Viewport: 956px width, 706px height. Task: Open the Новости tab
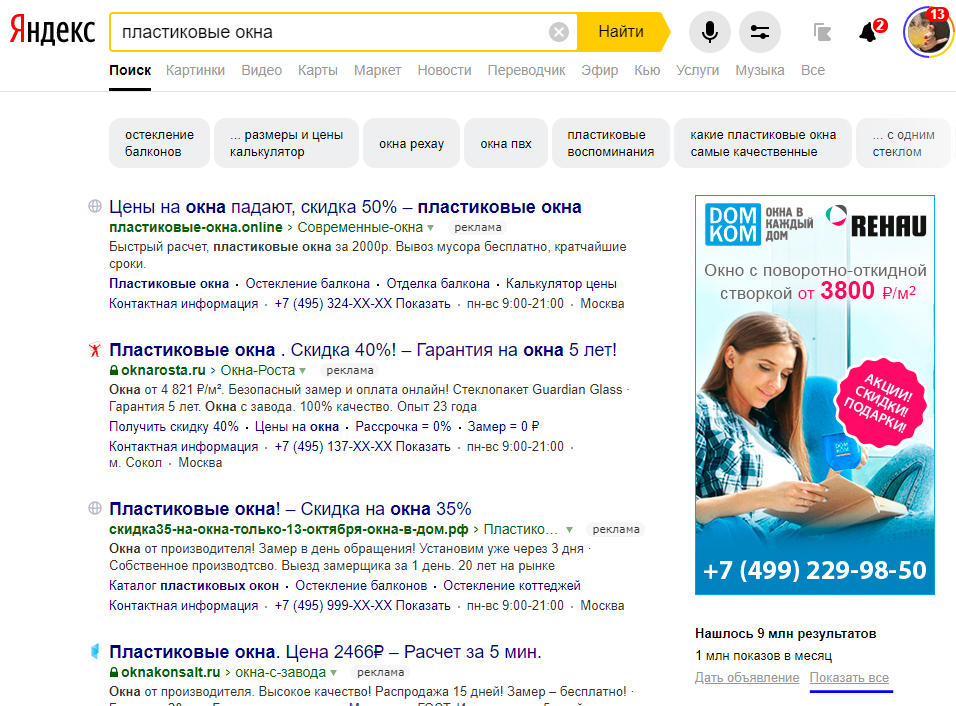point(444,70)
